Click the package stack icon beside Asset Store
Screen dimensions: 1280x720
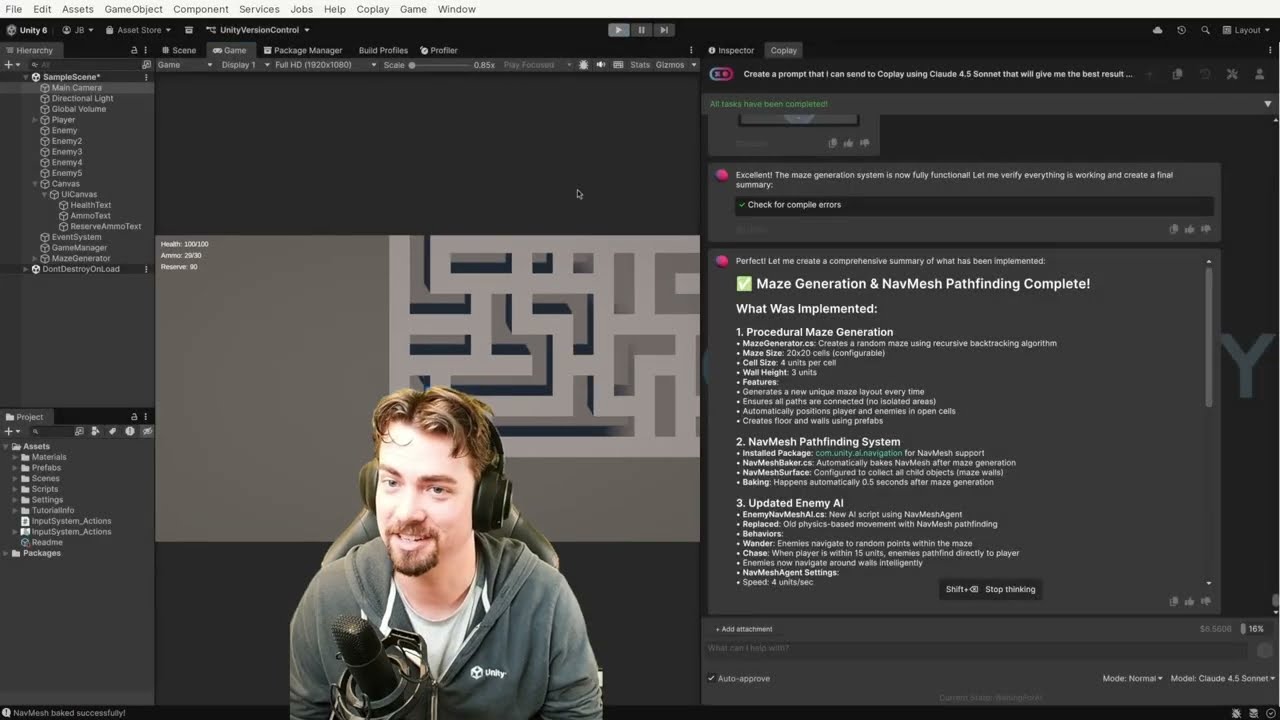point(188,30)
